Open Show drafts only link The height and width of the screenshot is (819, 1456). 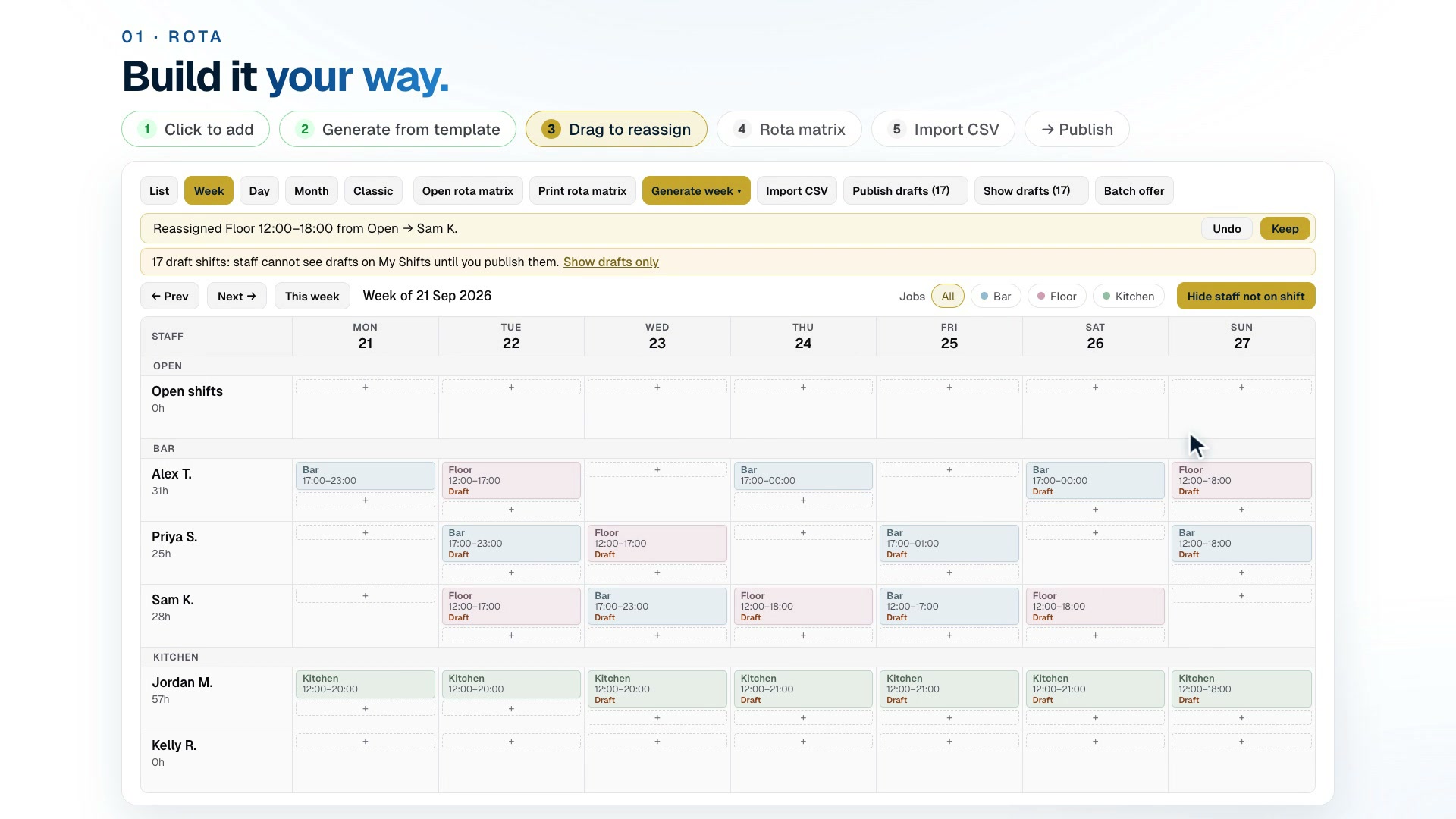click(x=610, y=262)
